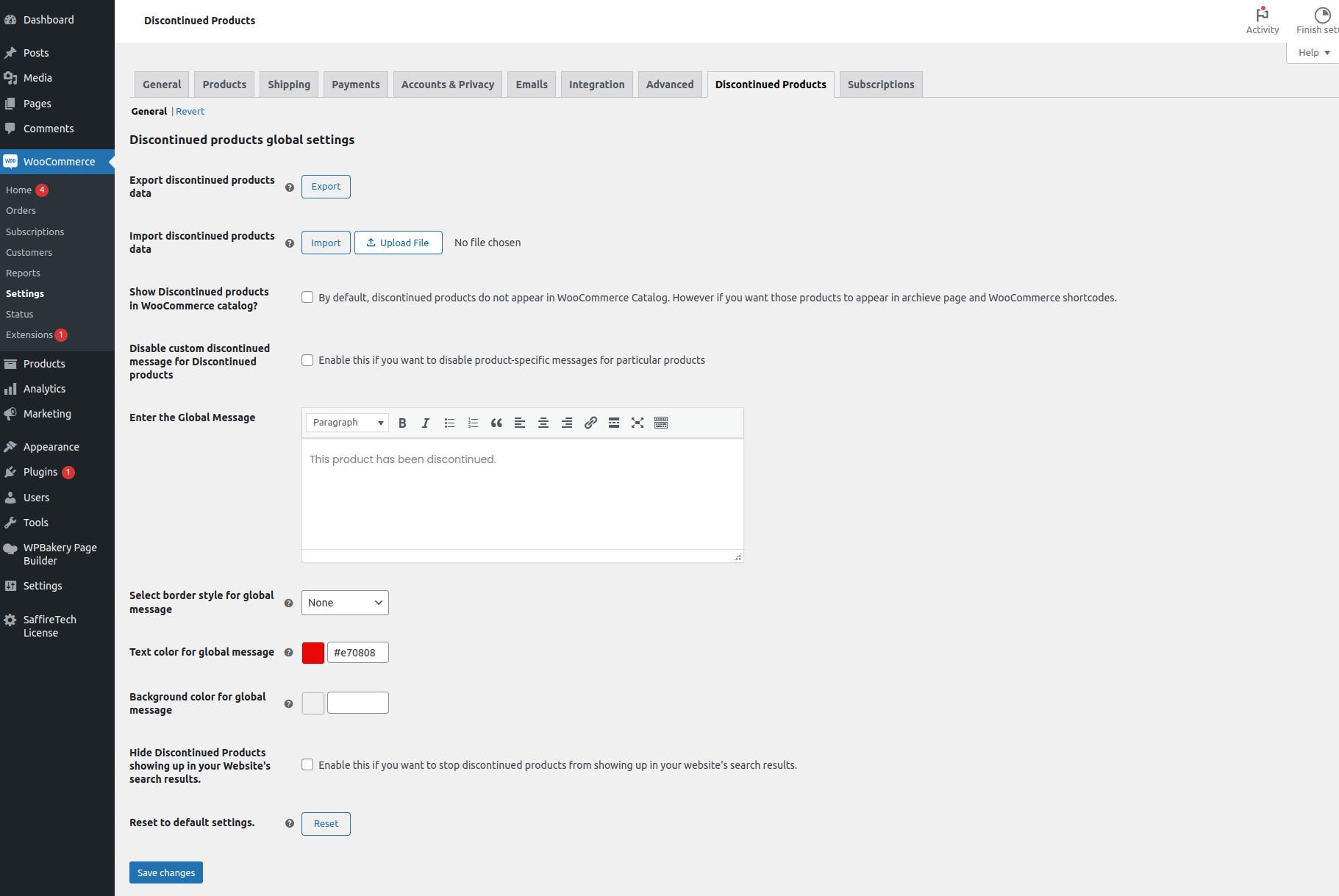Open the Paragraph format dropdown

[347, 423]
